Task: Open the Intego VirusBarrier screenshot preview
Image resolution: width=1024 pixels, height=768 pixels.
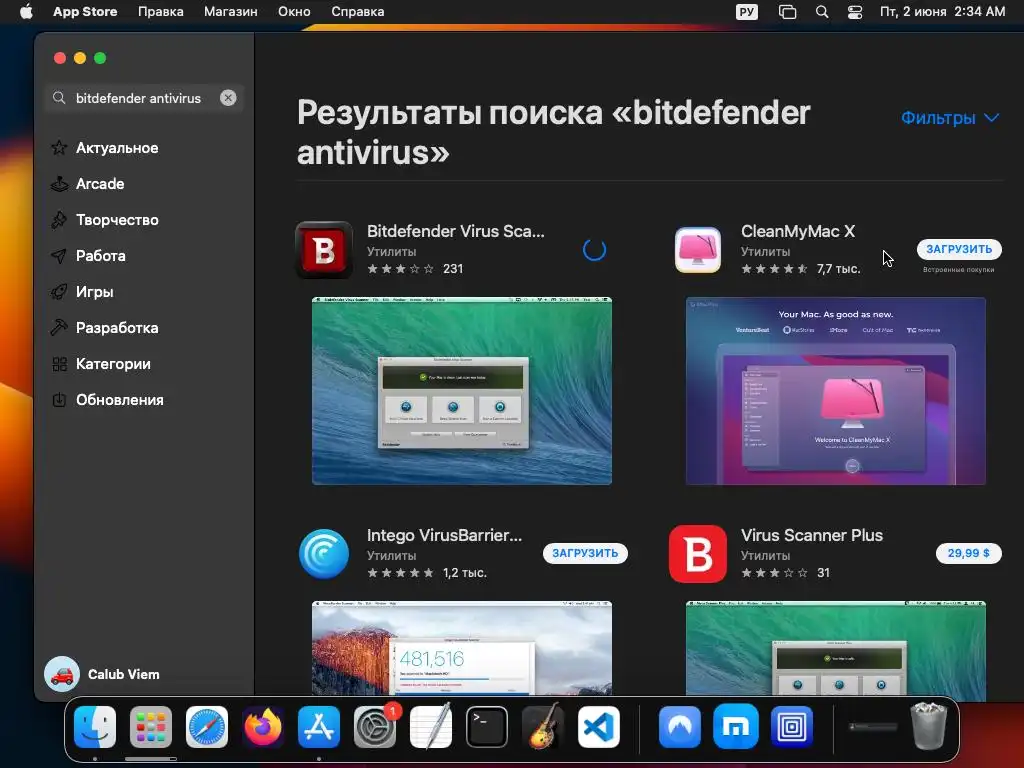Action: pyautogui.click(x=462, y=648)
